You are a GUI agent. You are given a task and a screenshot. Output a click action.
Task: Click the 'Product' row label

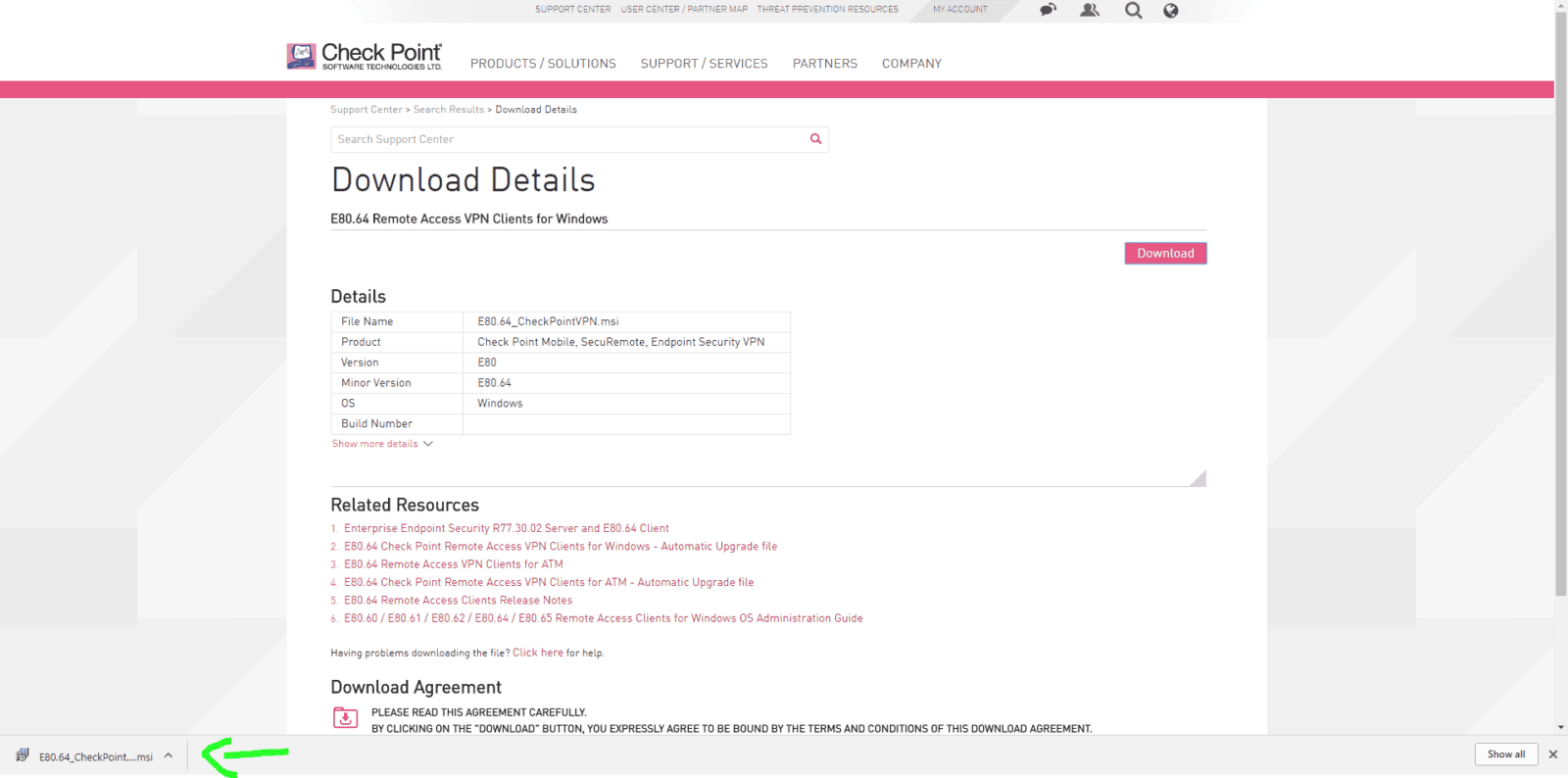point(361,342)
